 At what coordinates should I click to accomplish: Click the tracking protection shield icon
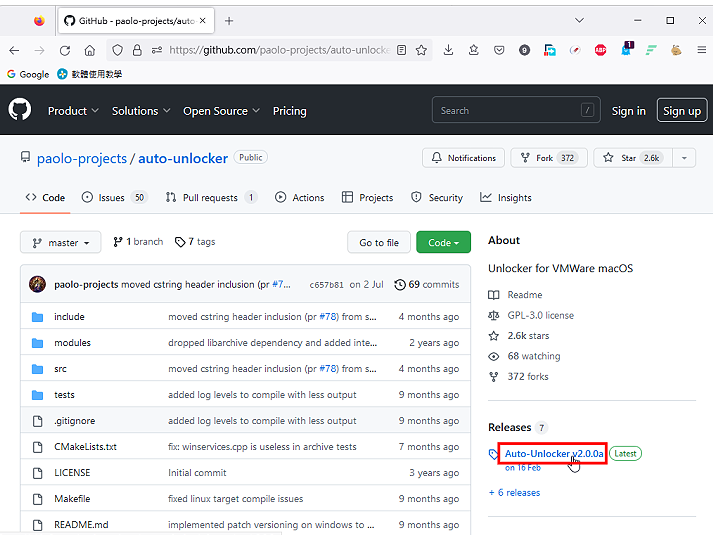[117, 50]
